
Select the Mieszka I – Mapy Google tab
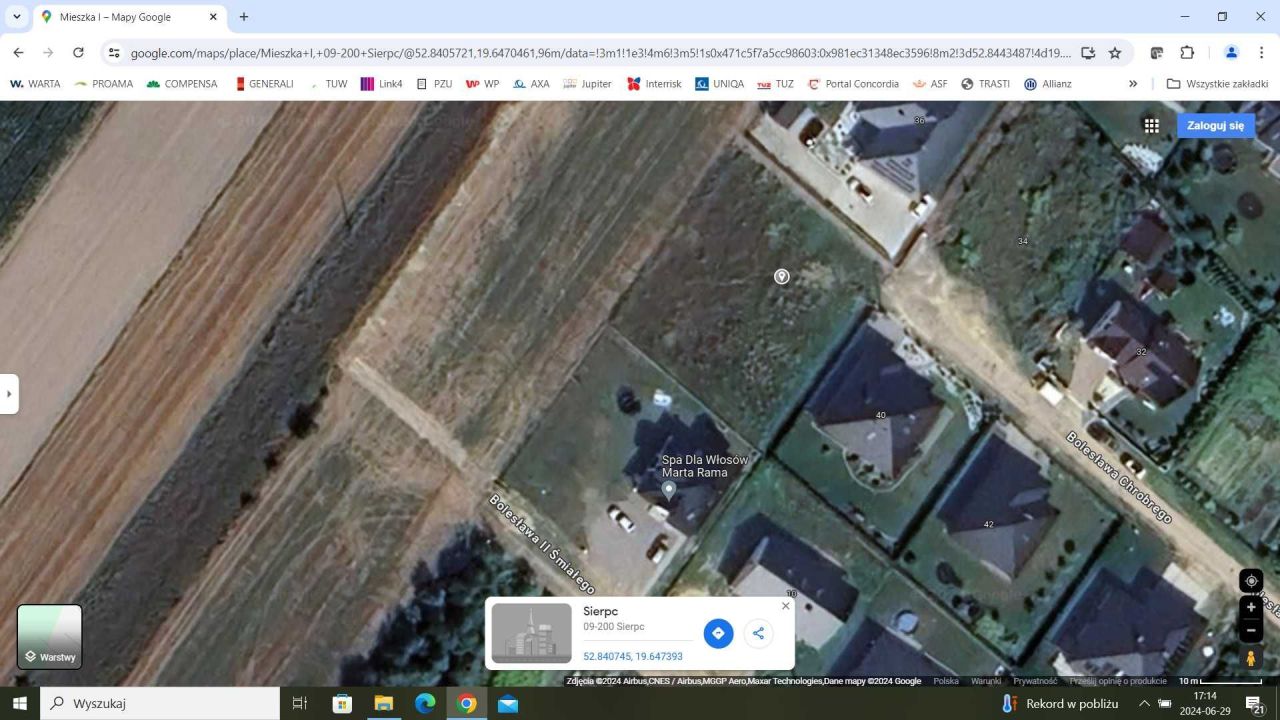point(130,17)
